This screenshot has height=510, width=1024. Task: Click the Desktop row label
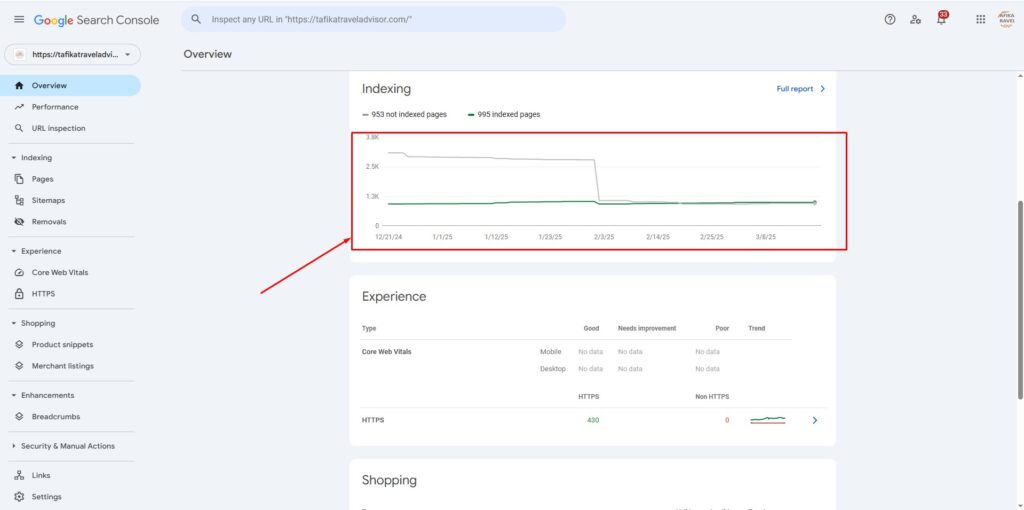coord(552,369)
